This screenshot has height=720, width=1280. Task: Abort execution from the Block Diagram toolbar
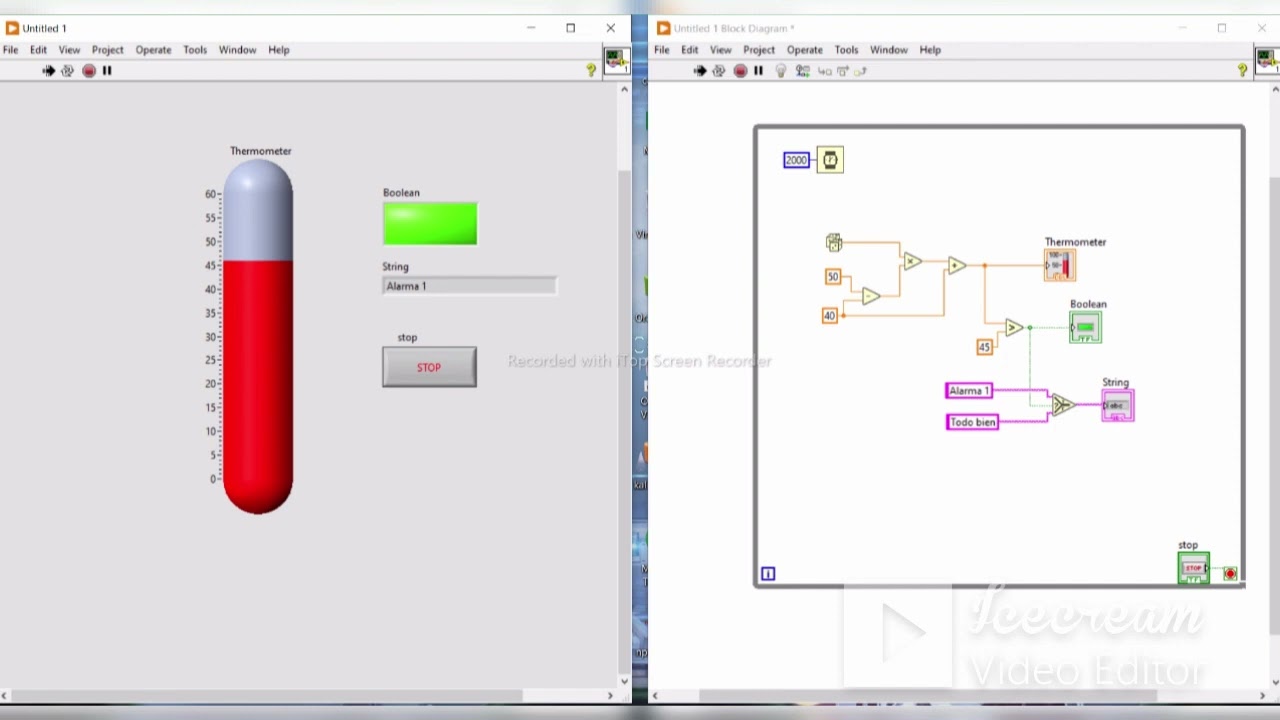pyautogui.click(x=740, y=71)
